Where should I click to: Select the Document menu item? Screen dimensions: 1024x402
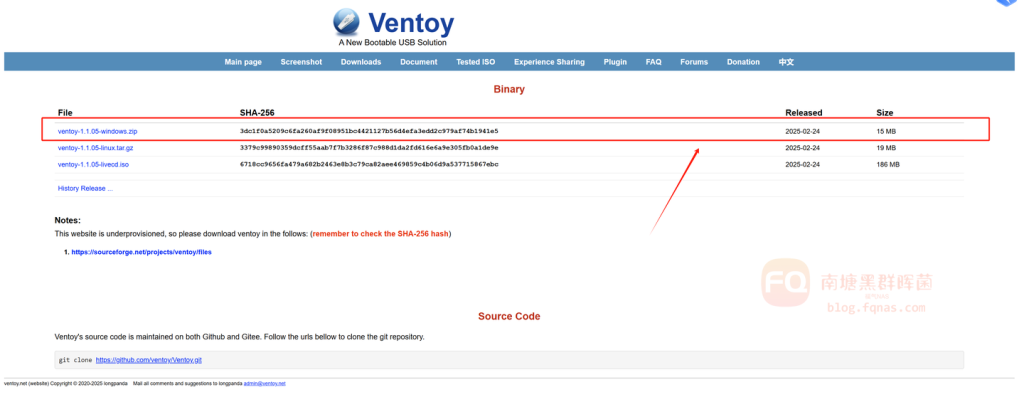tap(419, 62)
